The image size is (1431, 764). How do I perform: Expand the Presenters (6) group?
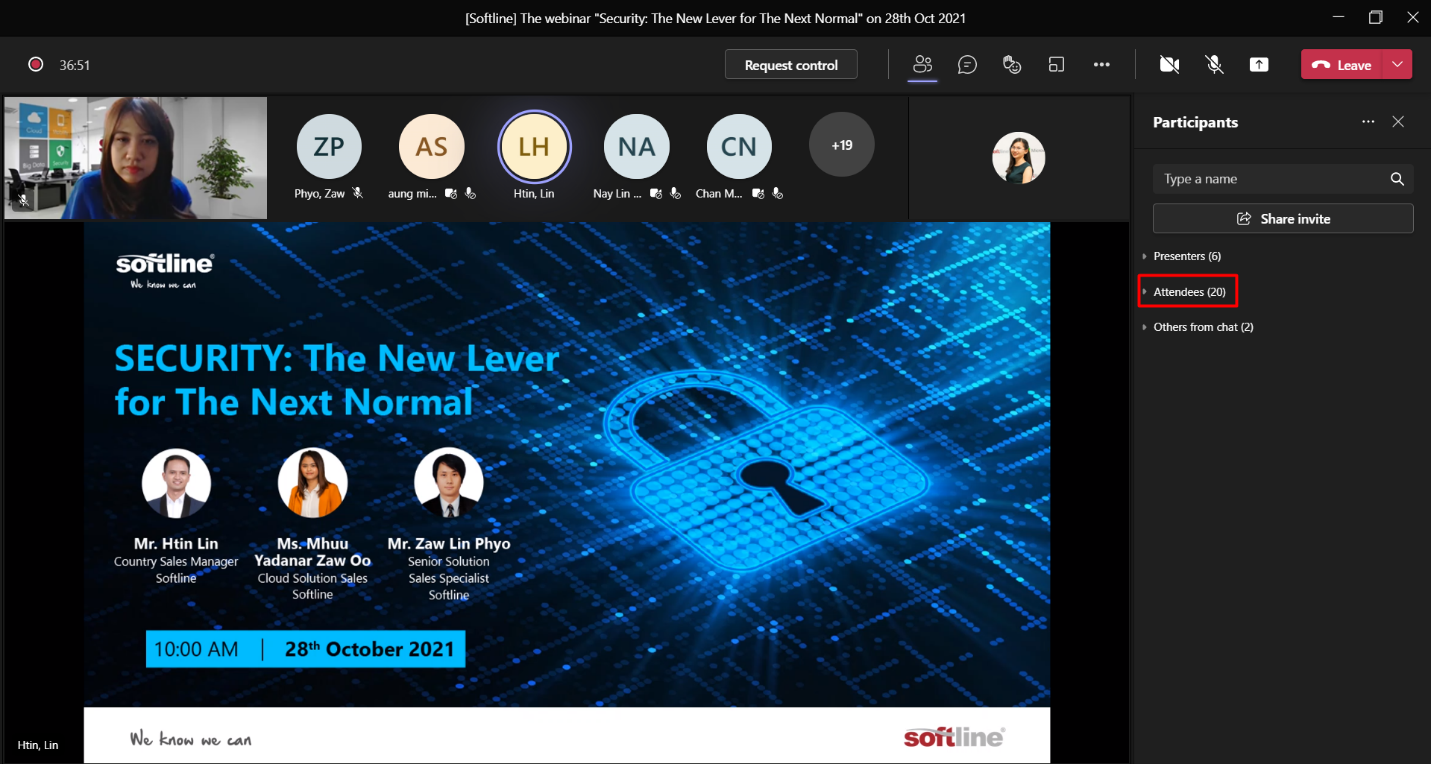click(1186, 256)
